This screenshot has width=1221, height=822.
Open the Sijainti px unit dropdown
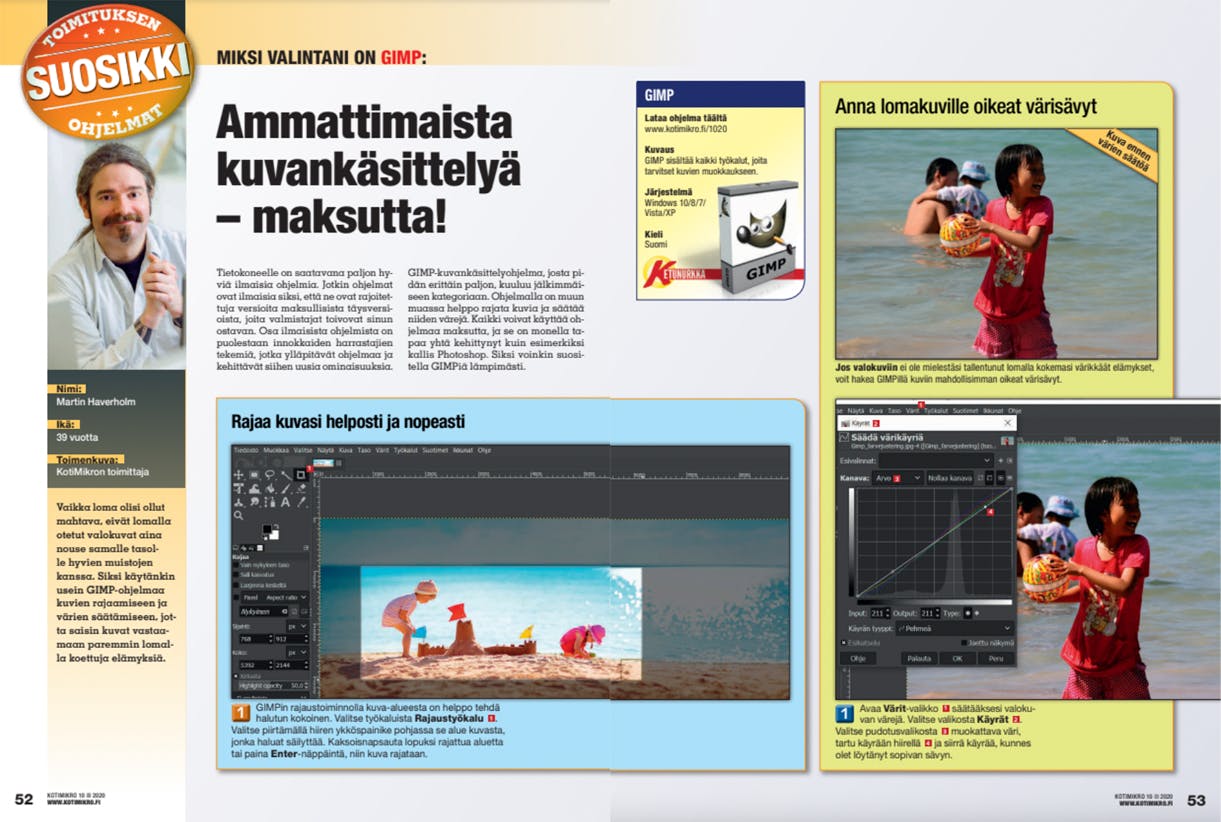coord(298,627)
